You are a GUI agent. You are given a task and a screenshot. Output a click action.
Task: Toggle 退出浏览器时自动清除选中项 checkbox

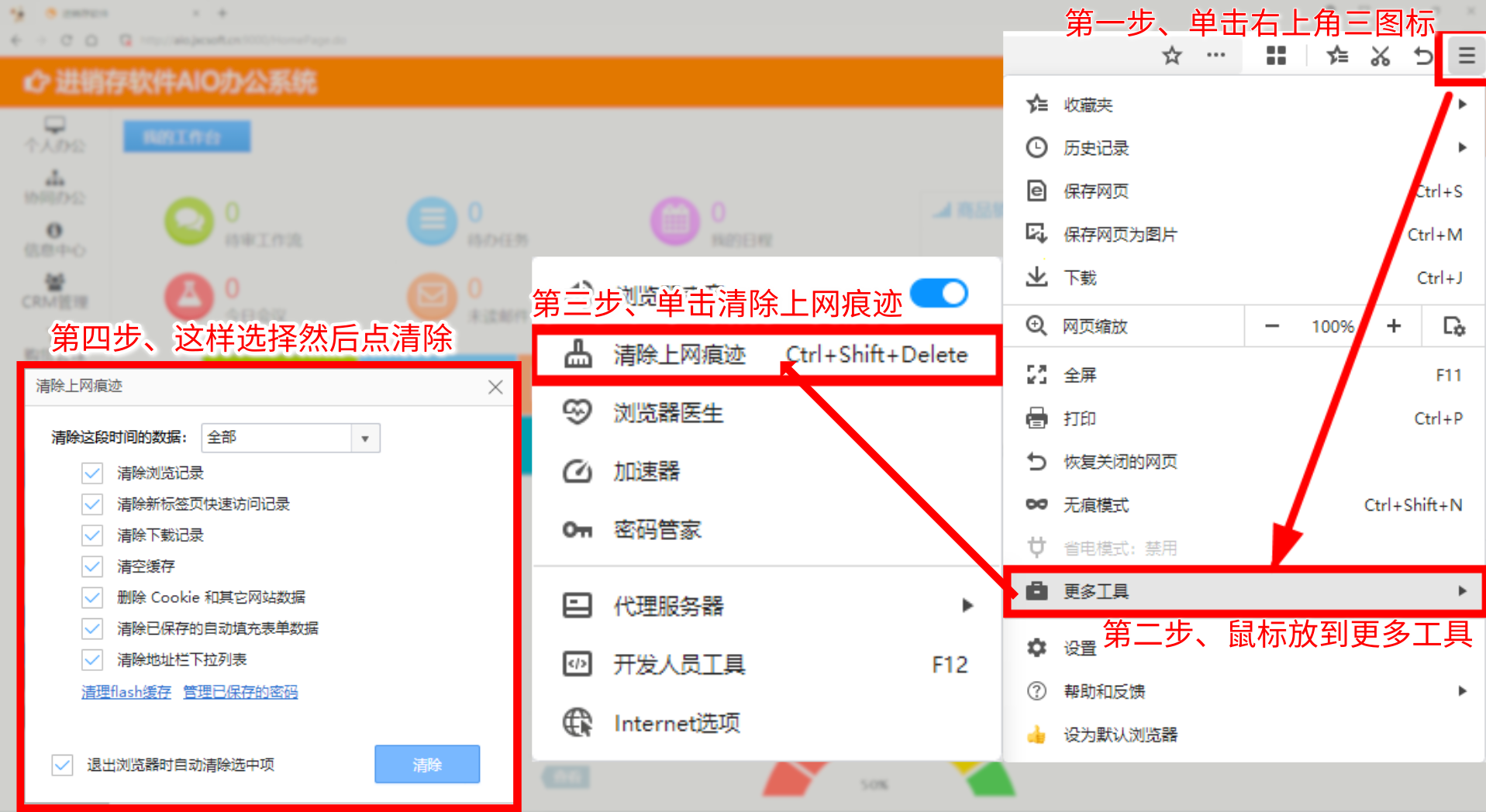pos(63,765)
